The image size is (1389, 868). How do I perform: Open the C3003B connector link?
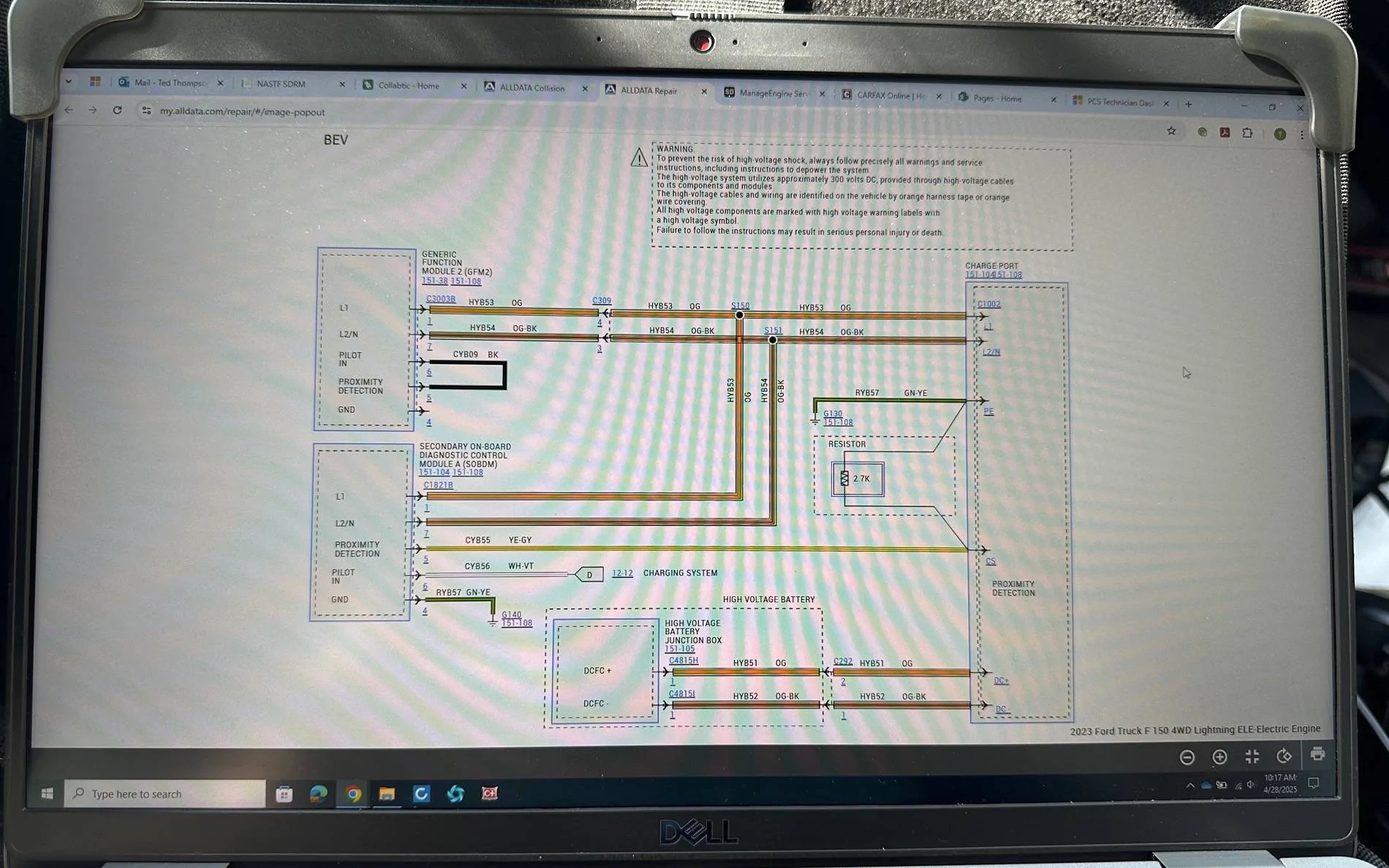(x=440, y=299)
